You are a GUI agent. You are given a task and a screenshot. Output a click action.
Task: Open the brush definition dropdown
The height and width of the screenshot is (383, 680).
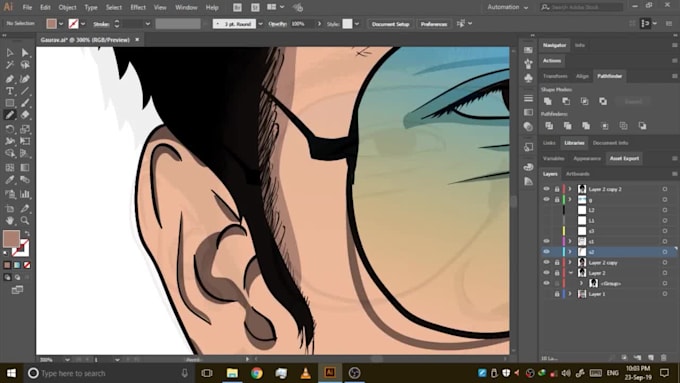point(260,24)
